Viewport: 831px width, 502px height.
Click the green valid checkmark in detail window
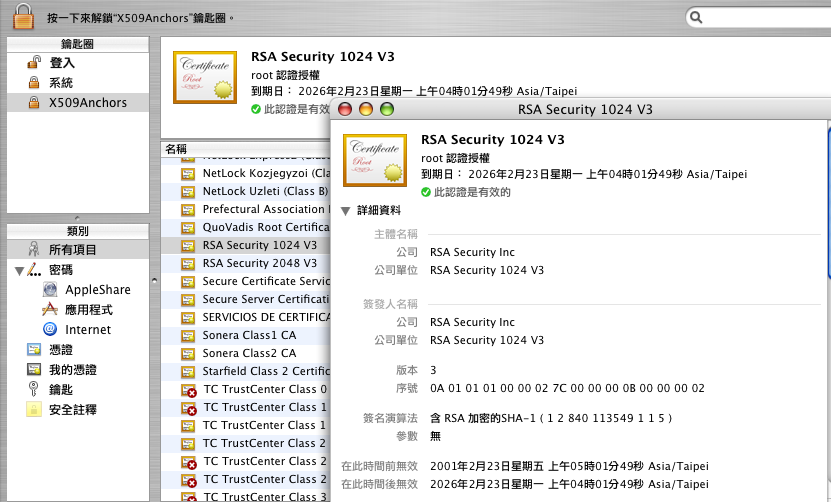coord(426,192)
